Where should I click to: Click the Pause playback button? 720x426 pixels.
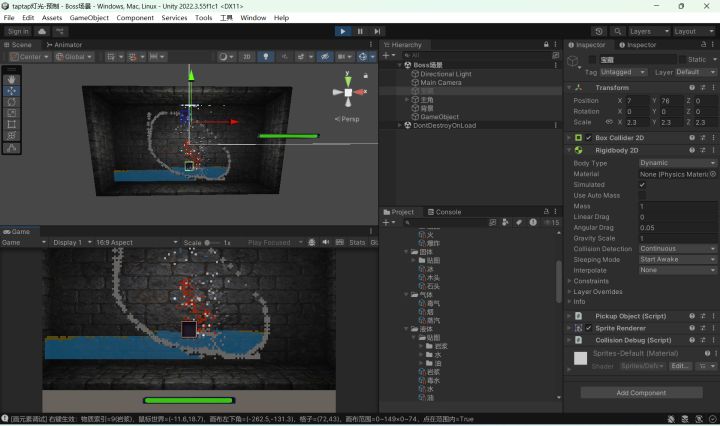(360, 31)
